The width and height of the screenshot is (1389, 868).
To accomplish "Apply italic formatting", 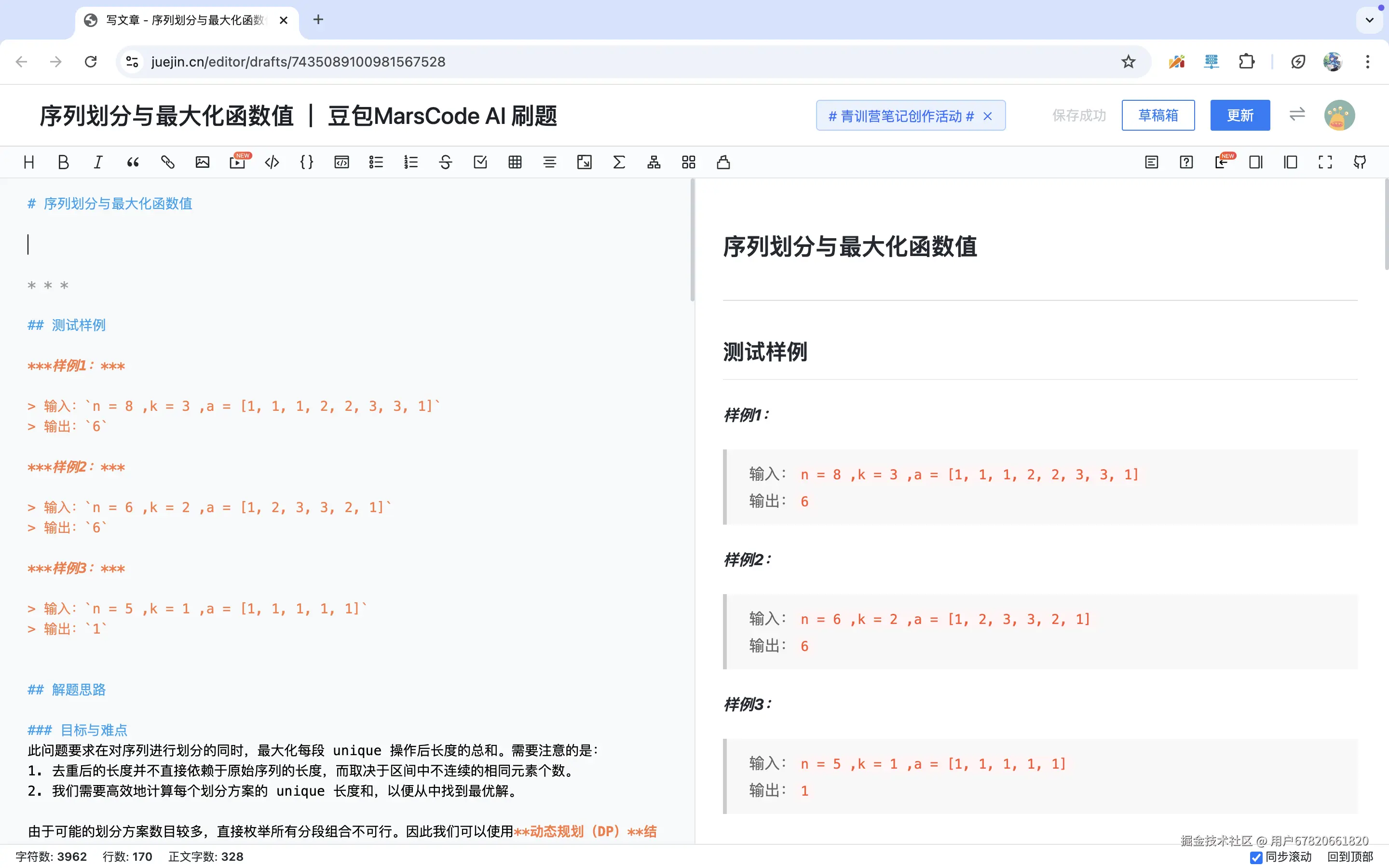I will tap(97, 162).
